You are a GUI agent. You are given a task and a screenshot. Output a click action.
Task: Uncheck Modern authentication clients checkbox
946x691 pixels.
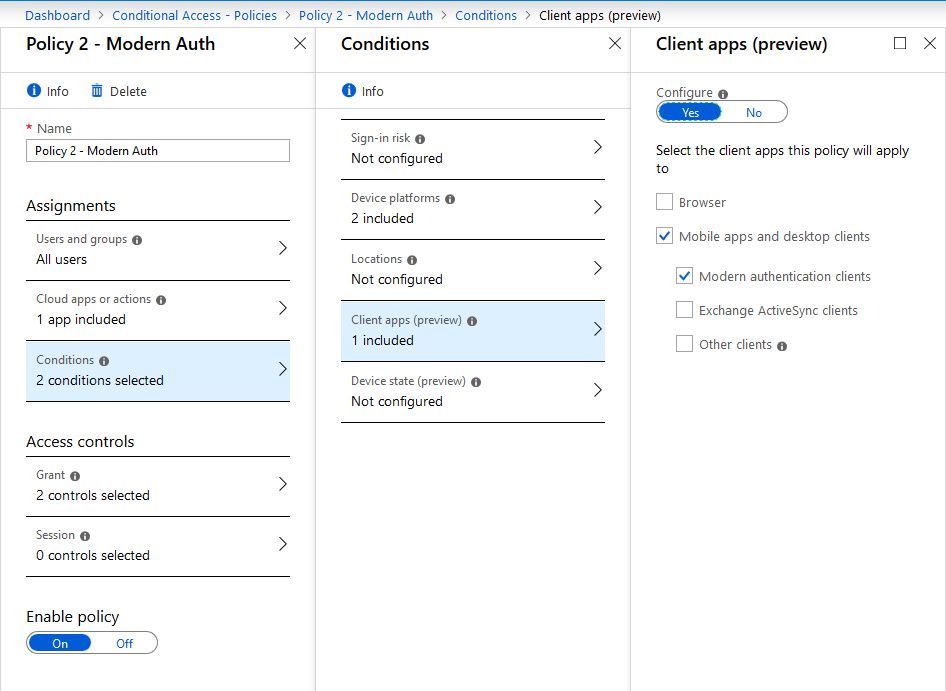point(684,276)
